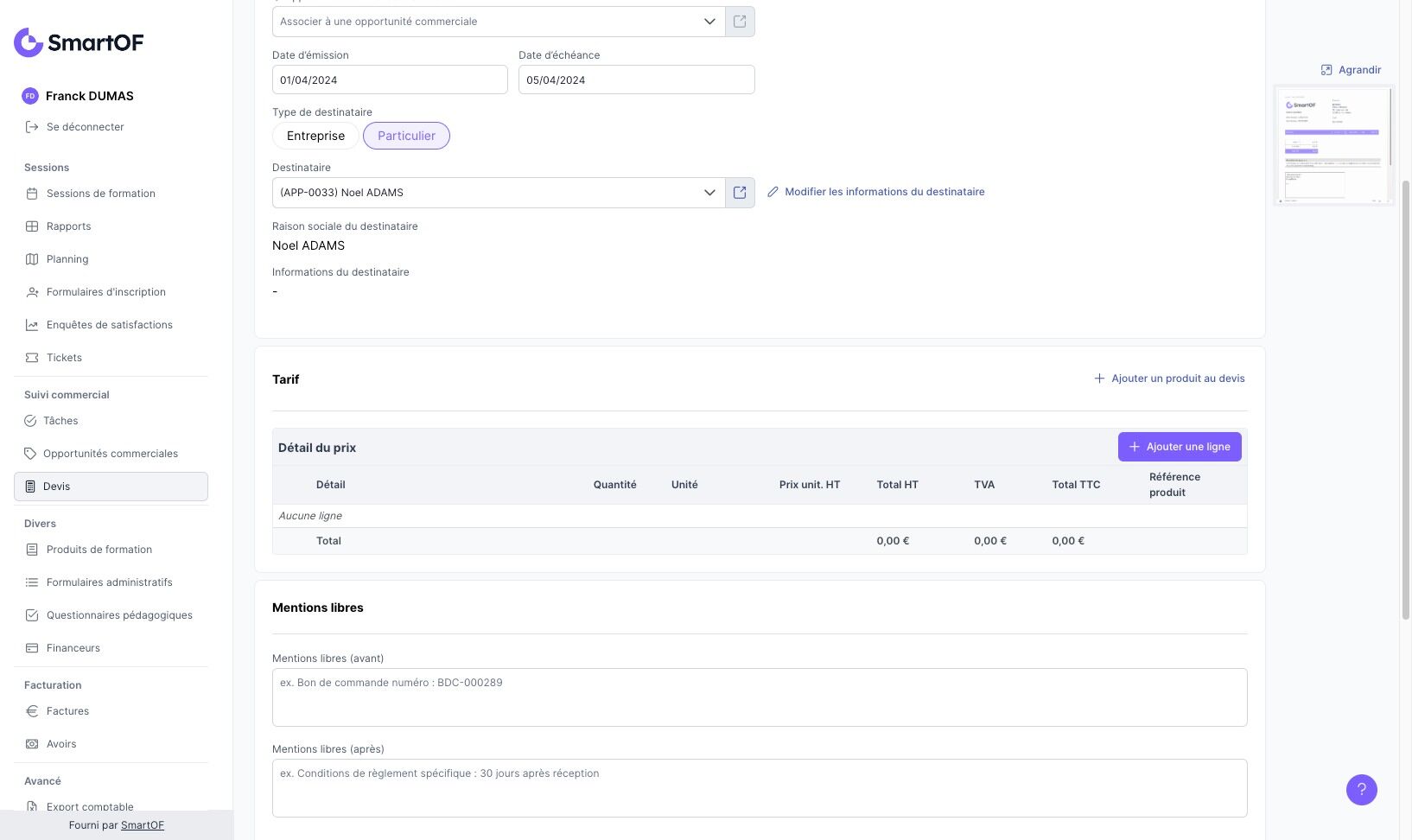Click the plus icon beside Ajouter un produit
The width and height of the screenshot is (1412, 840).
coord(1099,379)
